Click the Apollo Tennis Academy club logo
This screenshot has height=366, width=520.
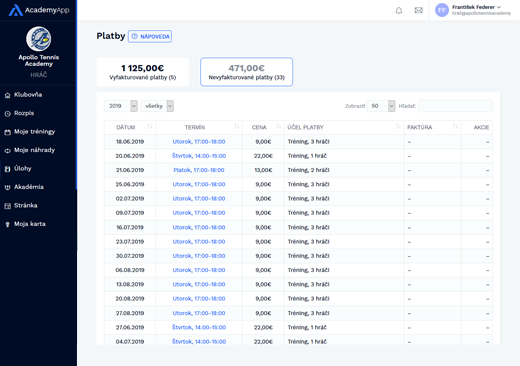tap(39, 39)
